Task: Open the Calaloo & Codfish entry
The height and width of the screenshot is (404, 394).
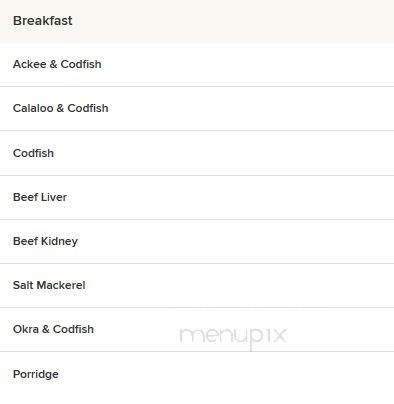Action: [x=197, y=109]
